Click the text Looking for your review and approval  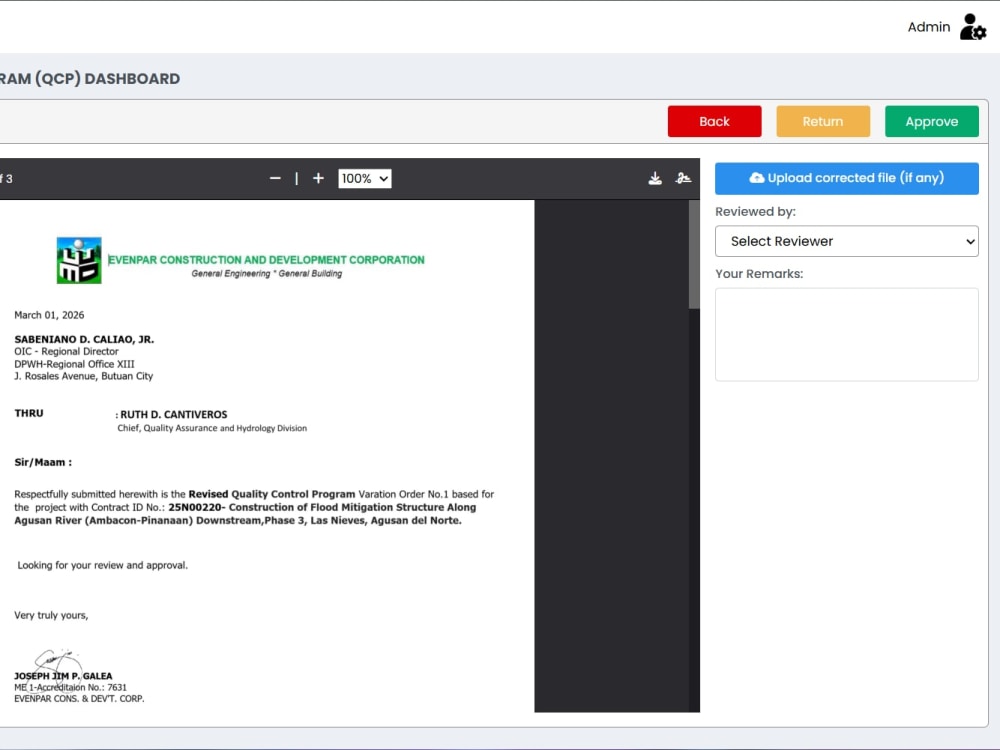[103, 565]
